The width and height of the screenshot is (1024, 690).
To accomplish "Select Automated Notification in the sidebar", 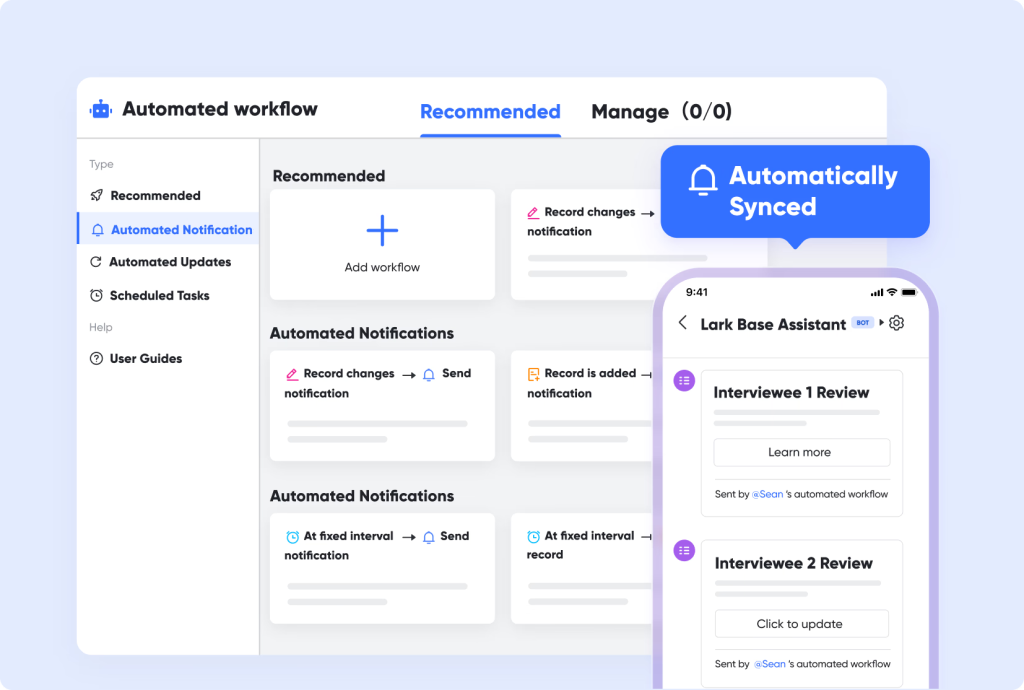I will 168,229.
